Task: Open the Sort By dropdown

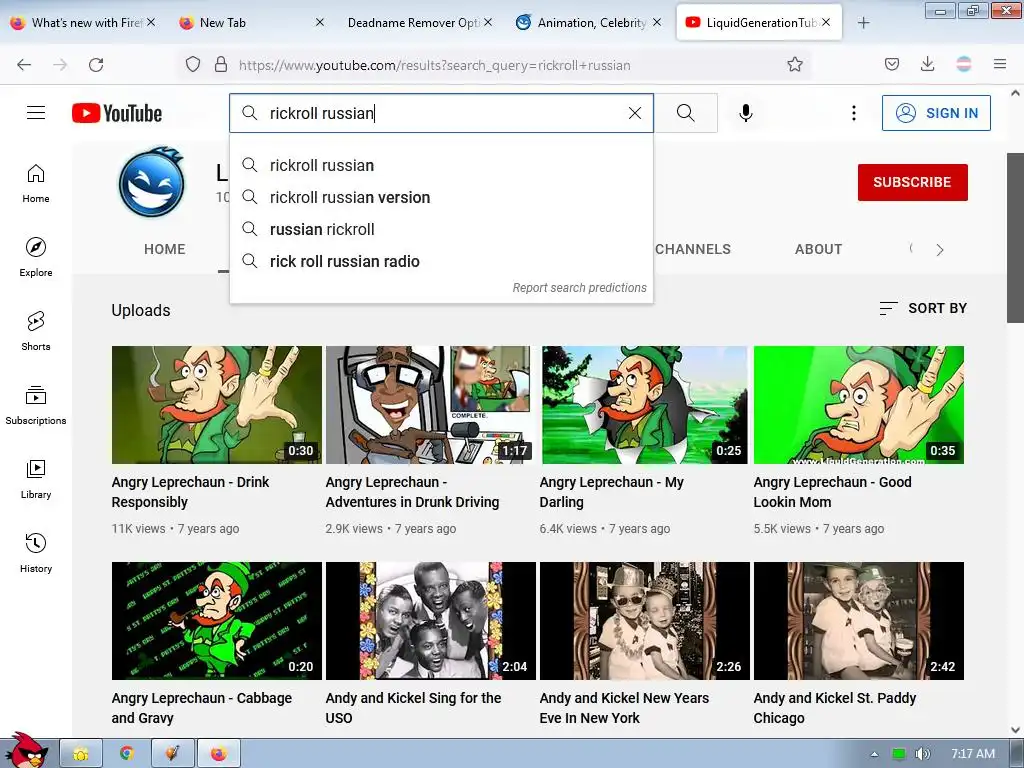Action: [923, 308]
